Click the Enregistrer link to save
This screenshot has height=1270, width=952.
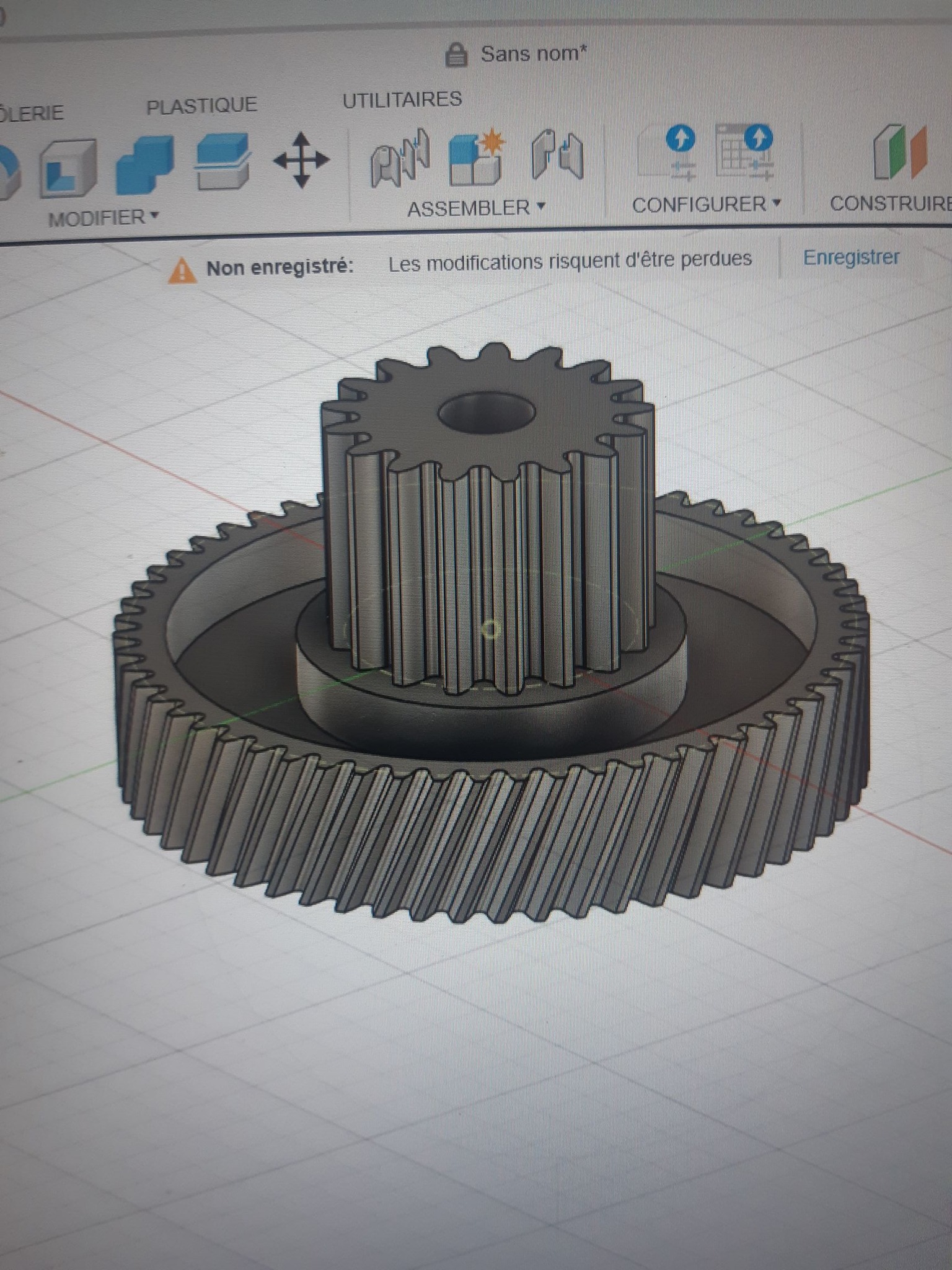851,257
